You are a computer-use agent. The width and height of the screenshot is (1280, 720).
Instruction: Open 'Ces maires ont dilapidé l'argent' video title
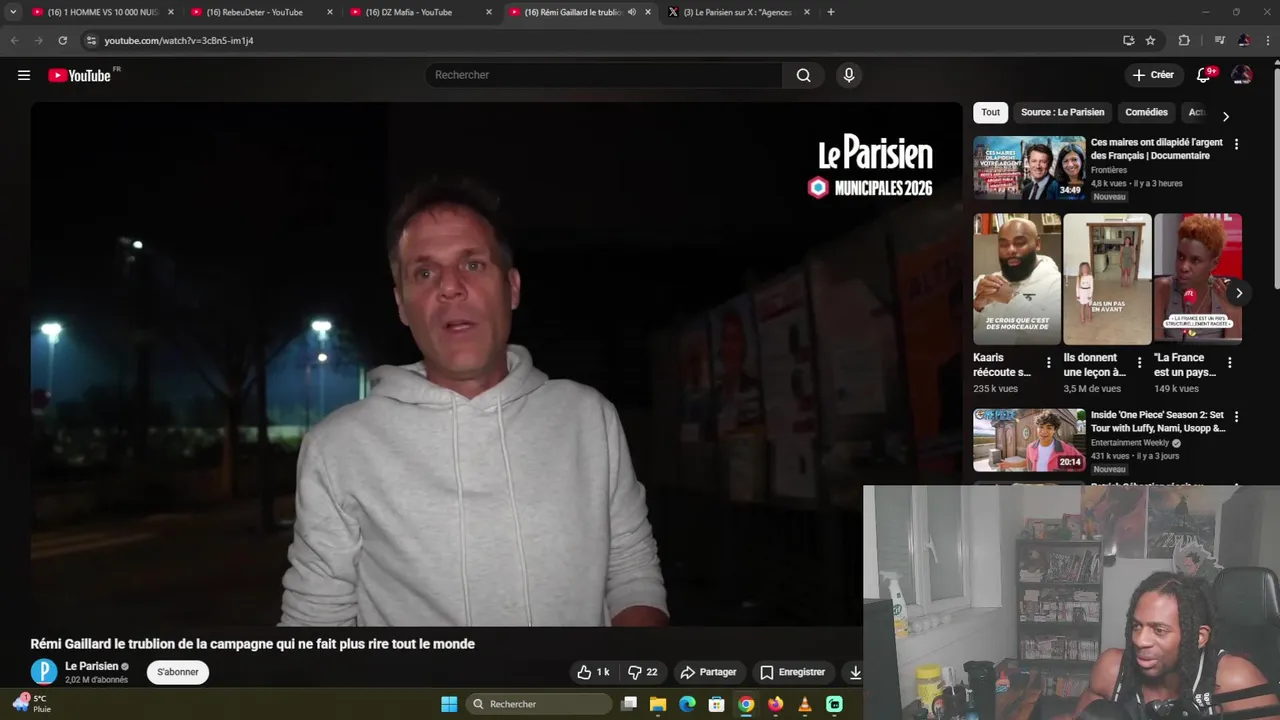1157,149
